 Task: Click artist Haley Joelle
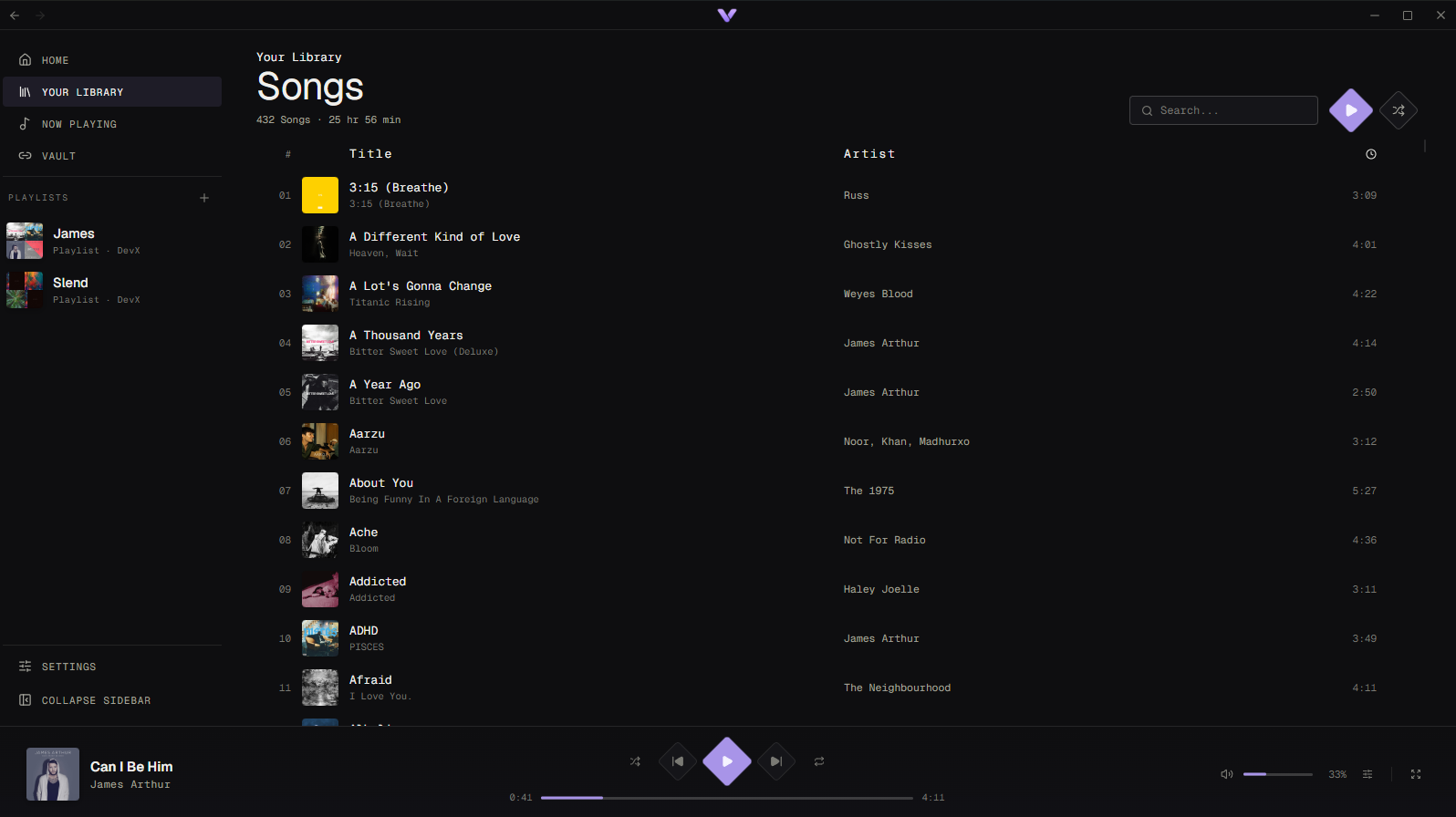pos(881,589)
